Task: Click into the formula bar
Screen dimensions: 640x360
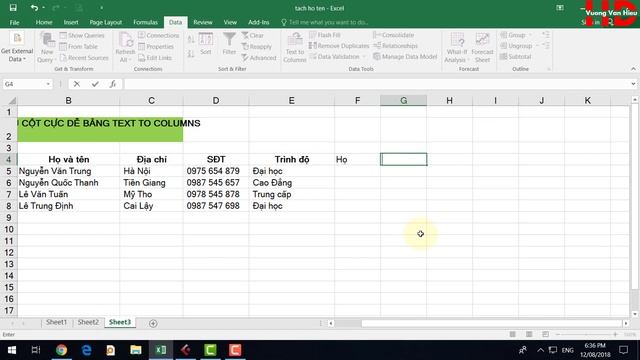Action: 376,84
